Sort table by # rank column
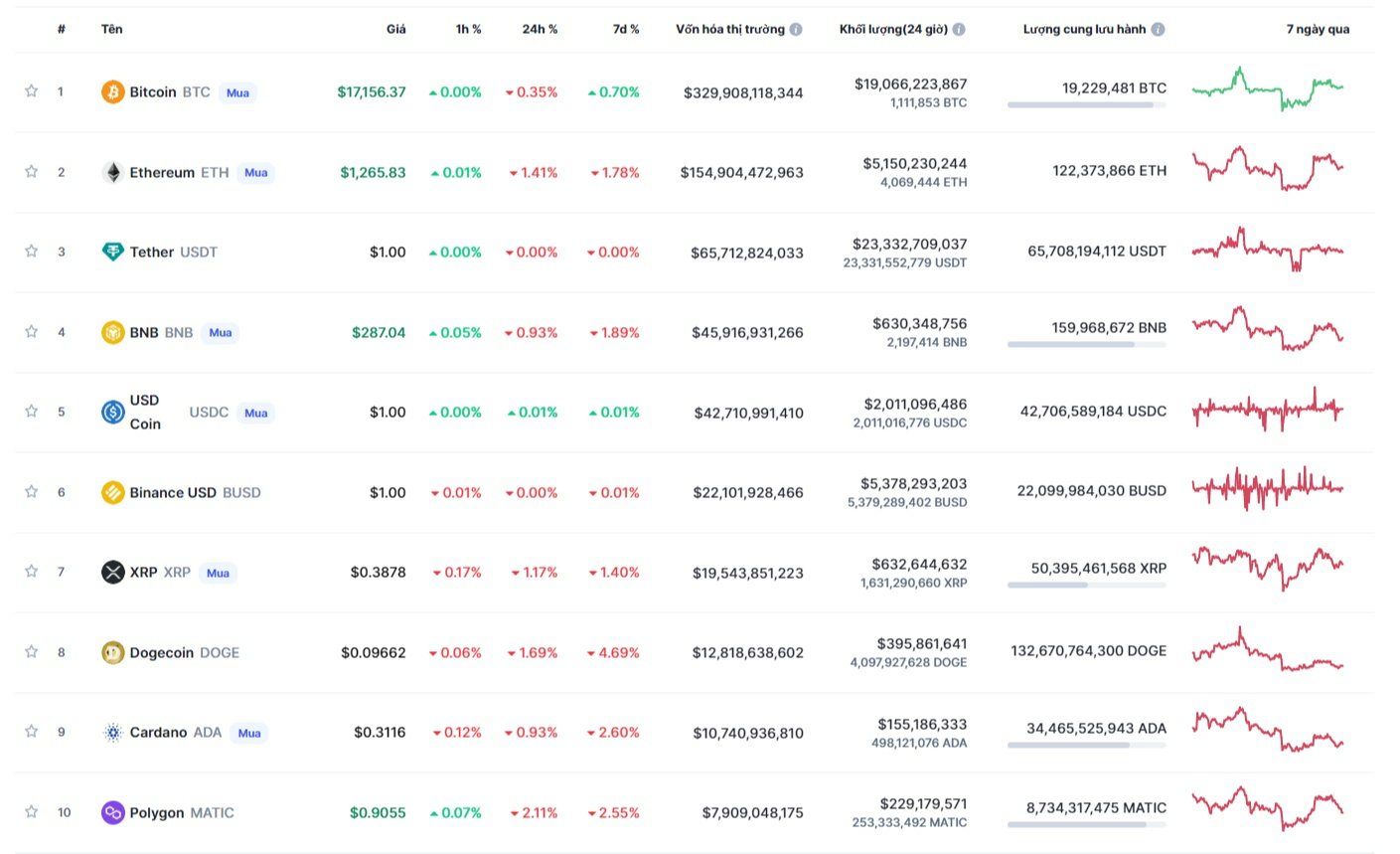The image size is (1400, 854). click(62, 29)
